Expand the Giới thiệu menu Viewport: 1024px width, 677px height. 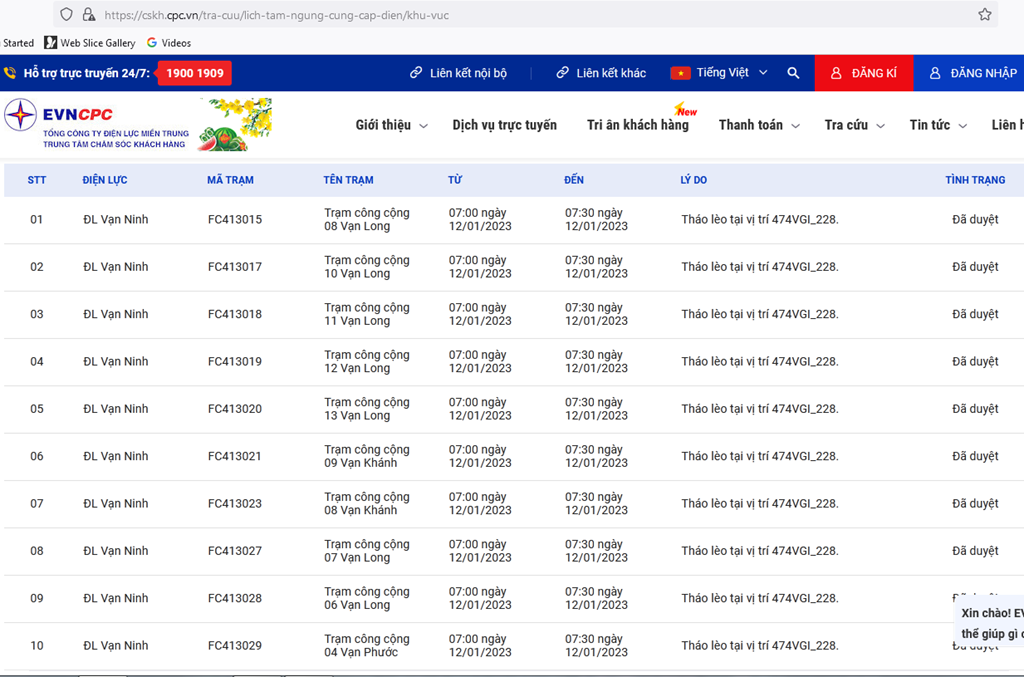pyautogui.click(x=391, y=125)
